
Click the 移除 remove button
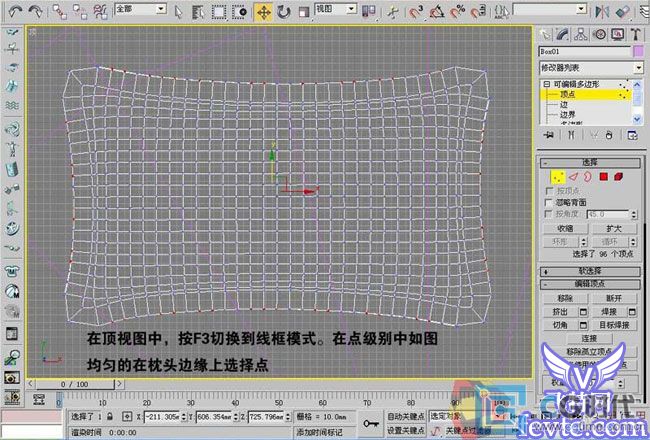[565, 298]
